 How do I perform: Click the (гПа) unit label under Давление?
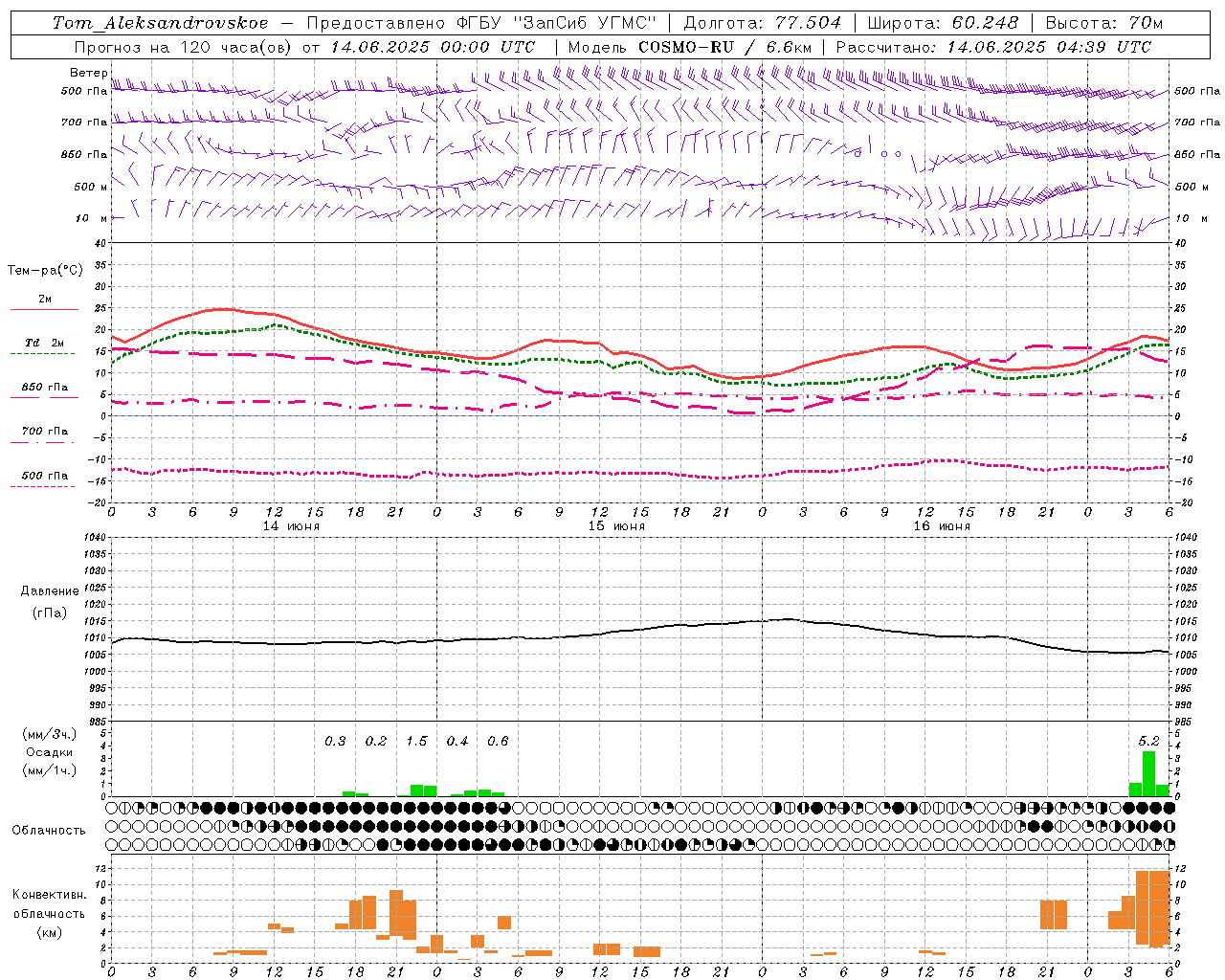(50, 613)
